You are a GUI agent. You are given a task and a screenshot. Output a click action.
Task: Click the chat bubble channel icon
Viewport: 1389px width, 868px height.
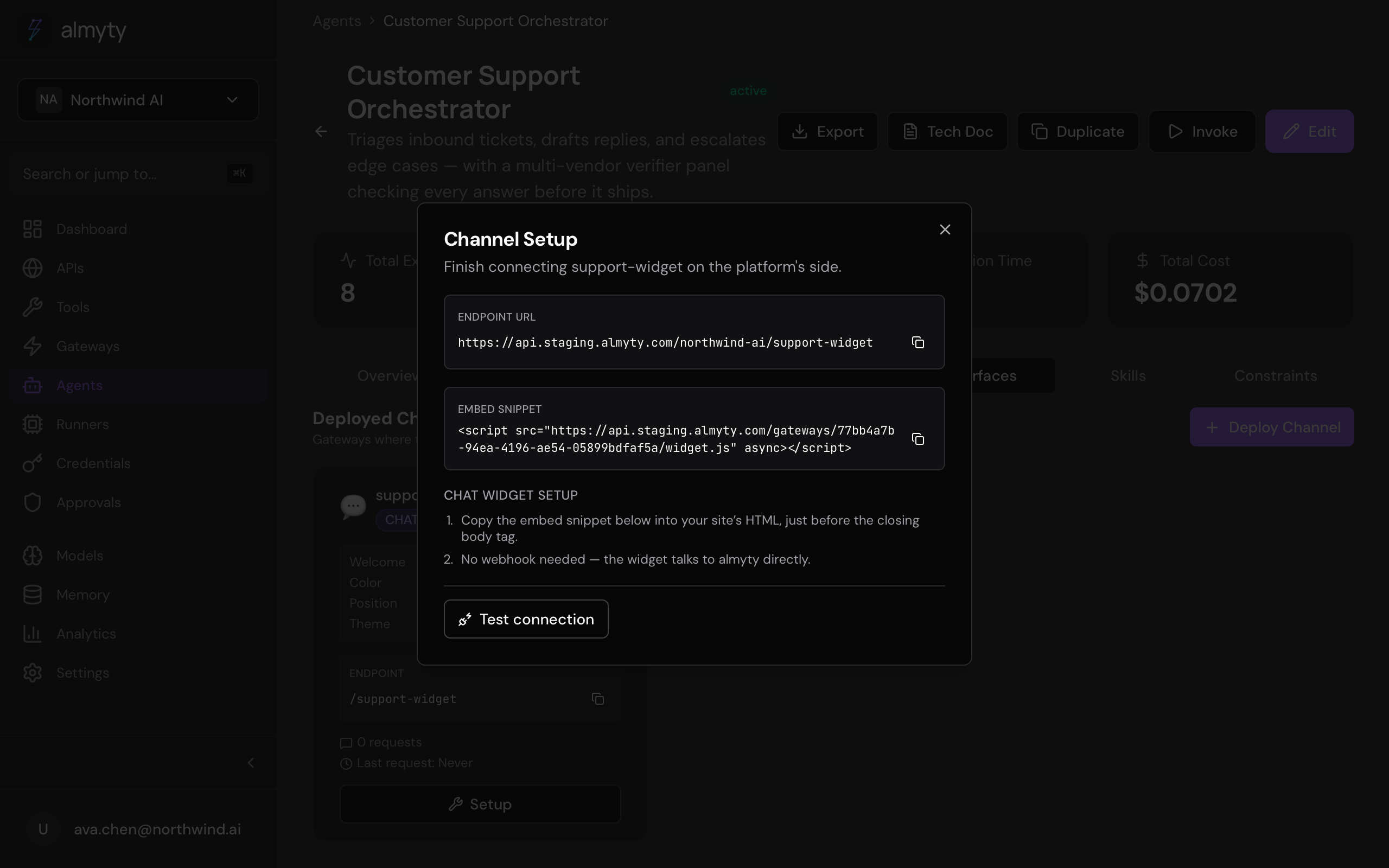click(x=353, y=507)
